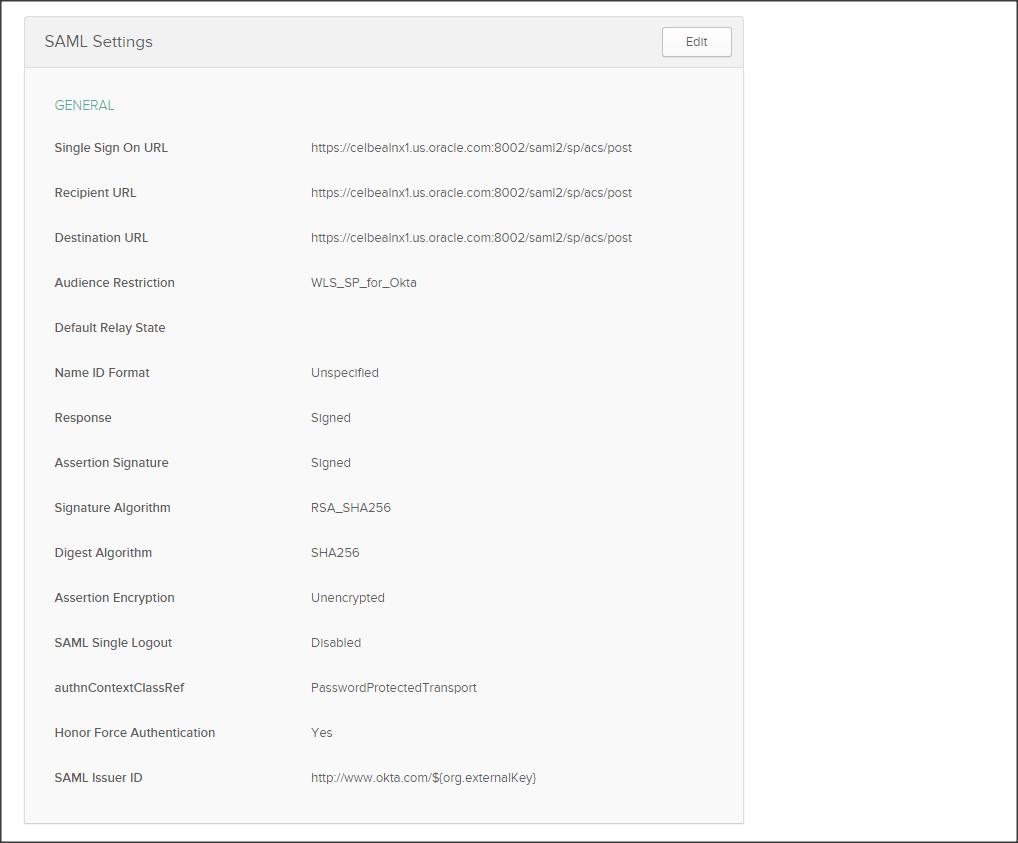Viewport: 1018px width, 843px height.
Task: Click the Unencrypted assertion encryption value
Action: tap(347, 598)
